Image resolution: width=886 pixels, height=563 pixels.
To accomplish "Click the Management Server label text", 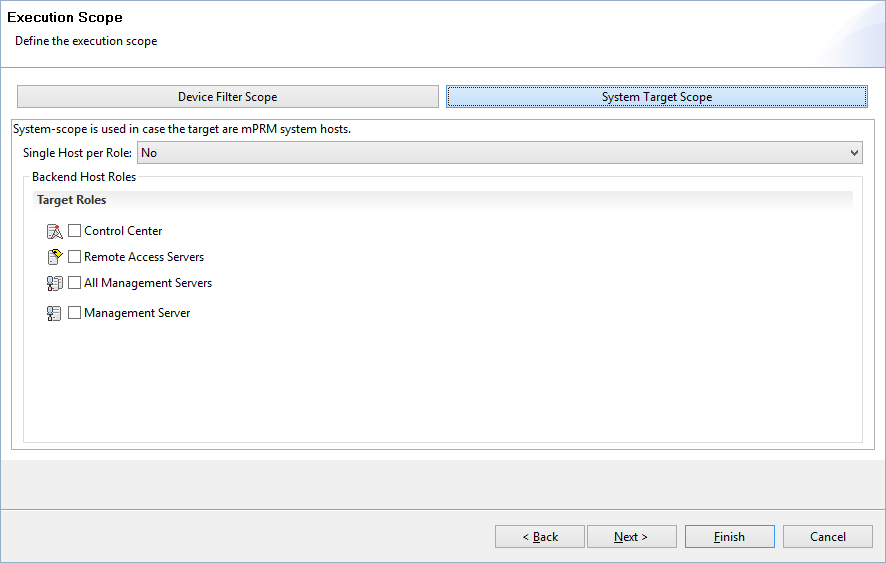I will point(137,313).
